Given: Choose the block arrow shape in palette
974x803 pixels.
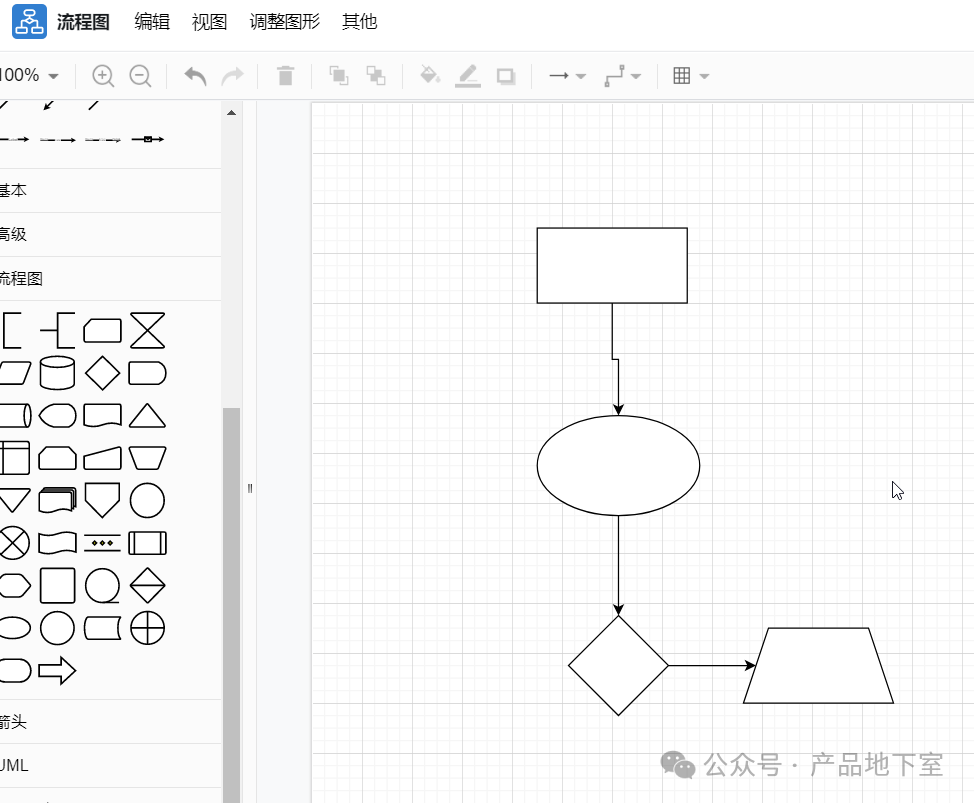Looking at the screenshot, I should click(57, 670).
